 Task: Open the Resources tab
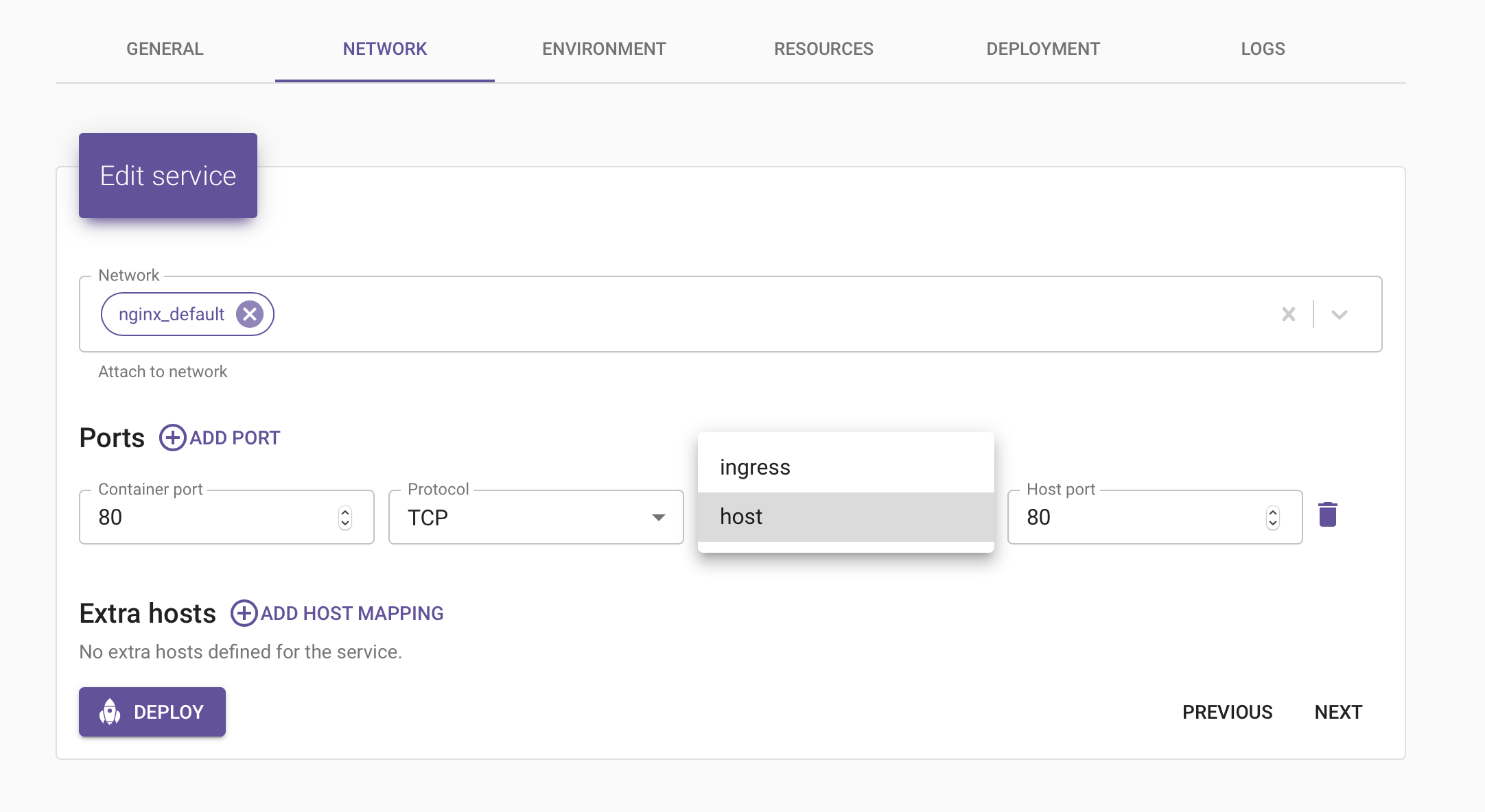tap(823, 49)
